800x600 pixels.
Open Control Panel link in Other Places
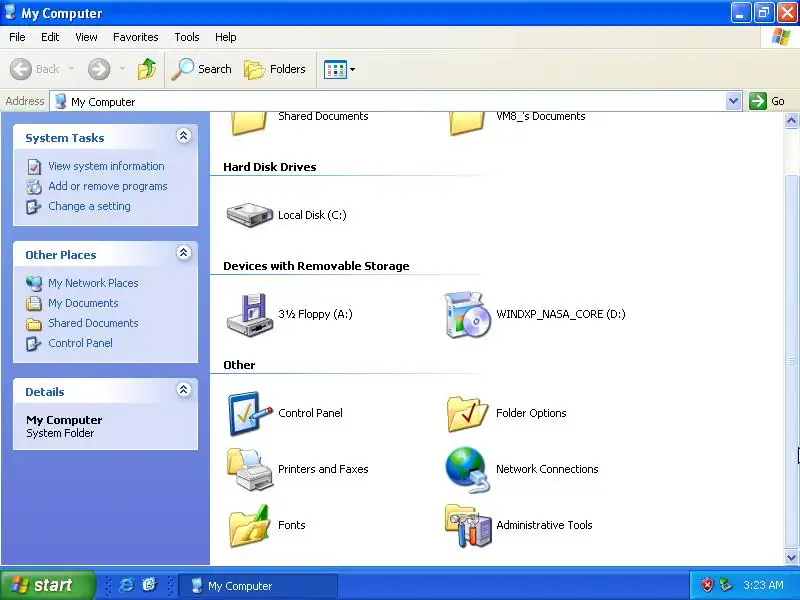click(x=81, y=343)
